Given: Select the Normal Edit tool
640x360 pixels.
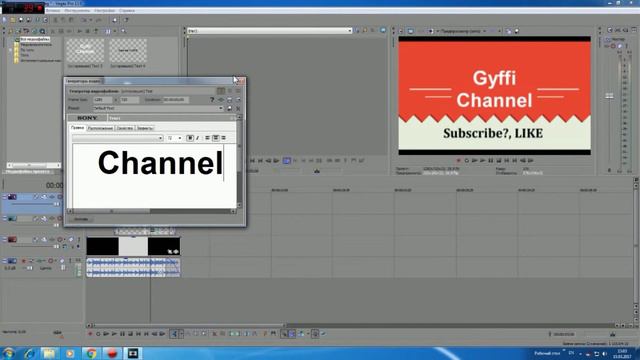Looking at the screenshot, I should pos(174,334).
